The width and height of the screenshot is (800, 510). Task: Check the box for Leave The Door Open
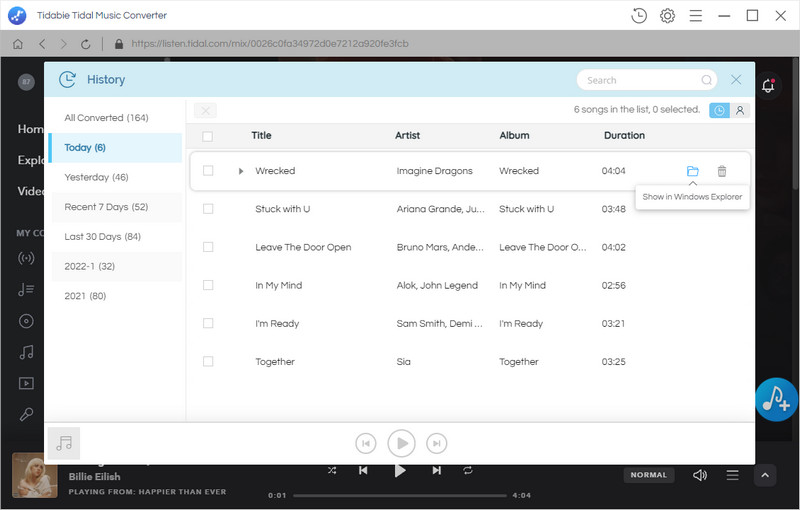click(208, 247)
